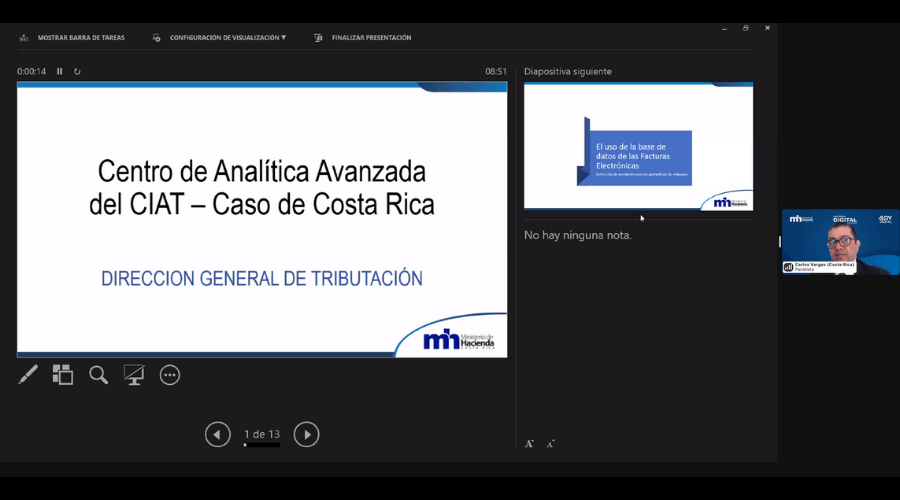Click Mostrar barra de tareas
Image resolution: width=900 pixels, height=500 pixels.
click(x=81, y=38)
